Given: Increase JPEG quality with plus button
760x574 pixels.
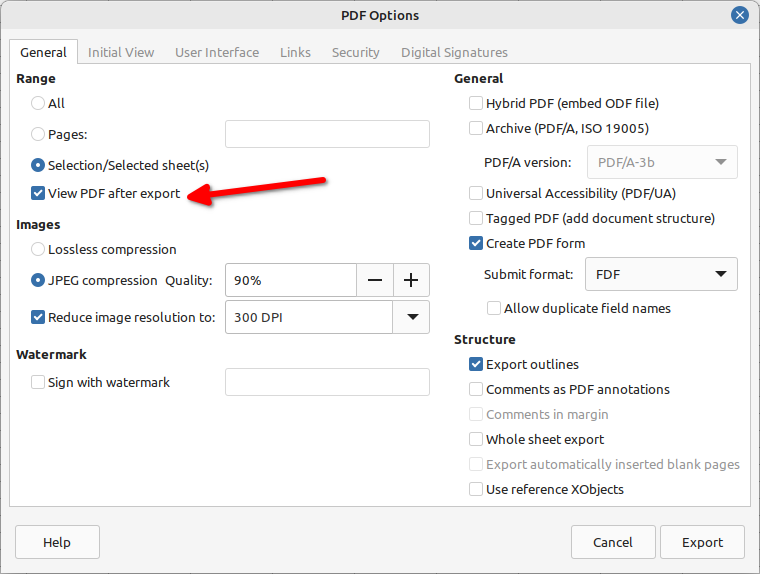Looking at the screenshot, I should (411, 280).
